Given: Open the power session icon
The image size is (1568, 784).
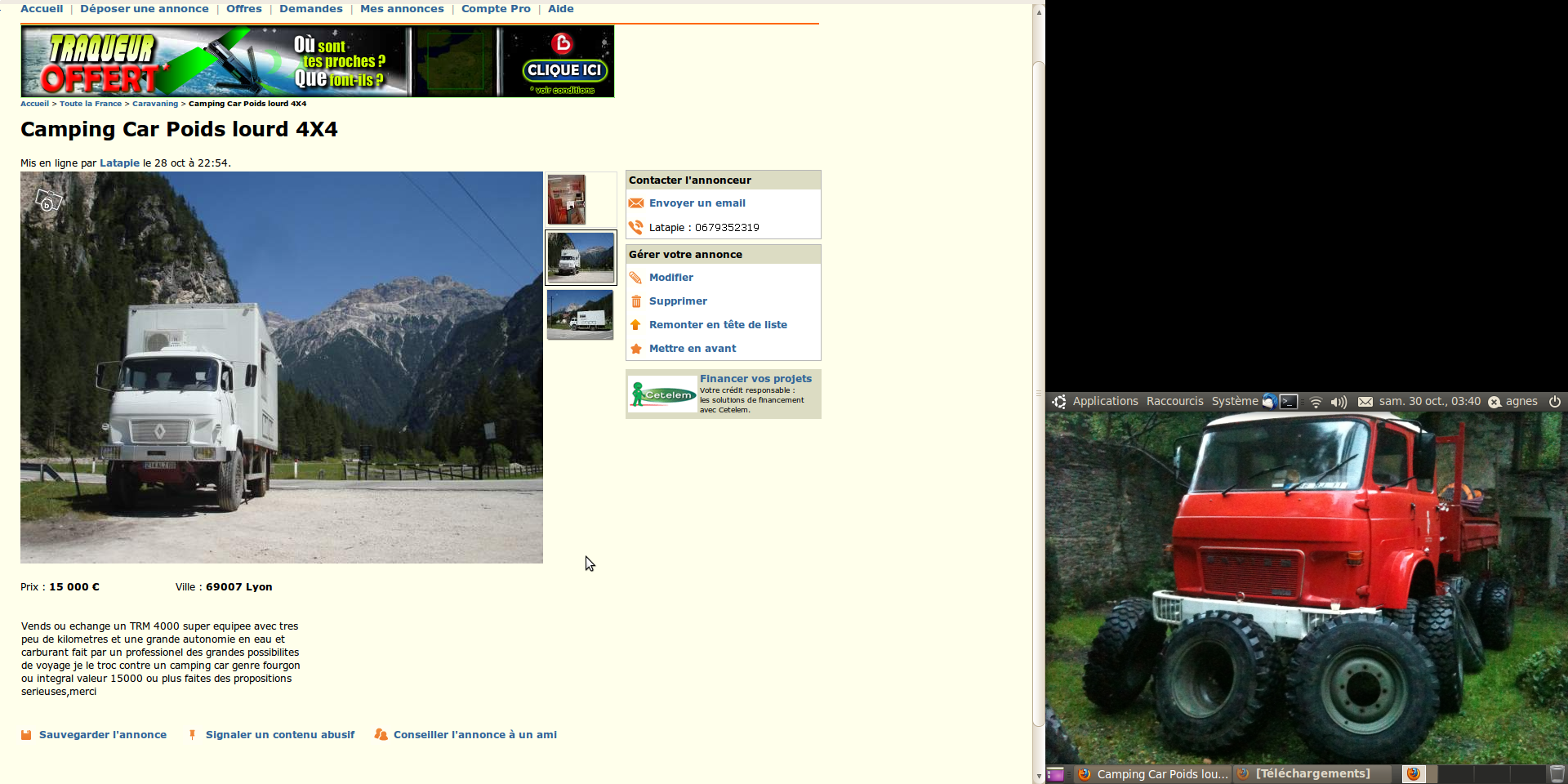Looking at the screenshot, I should click(1555, 401).
